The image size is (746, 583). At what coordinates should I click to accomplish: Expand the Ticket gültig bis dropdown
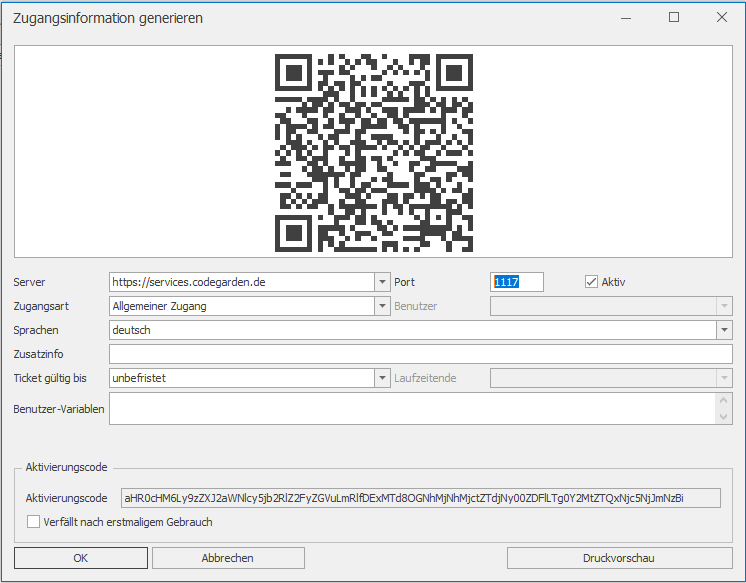click(x=381, y=378)
